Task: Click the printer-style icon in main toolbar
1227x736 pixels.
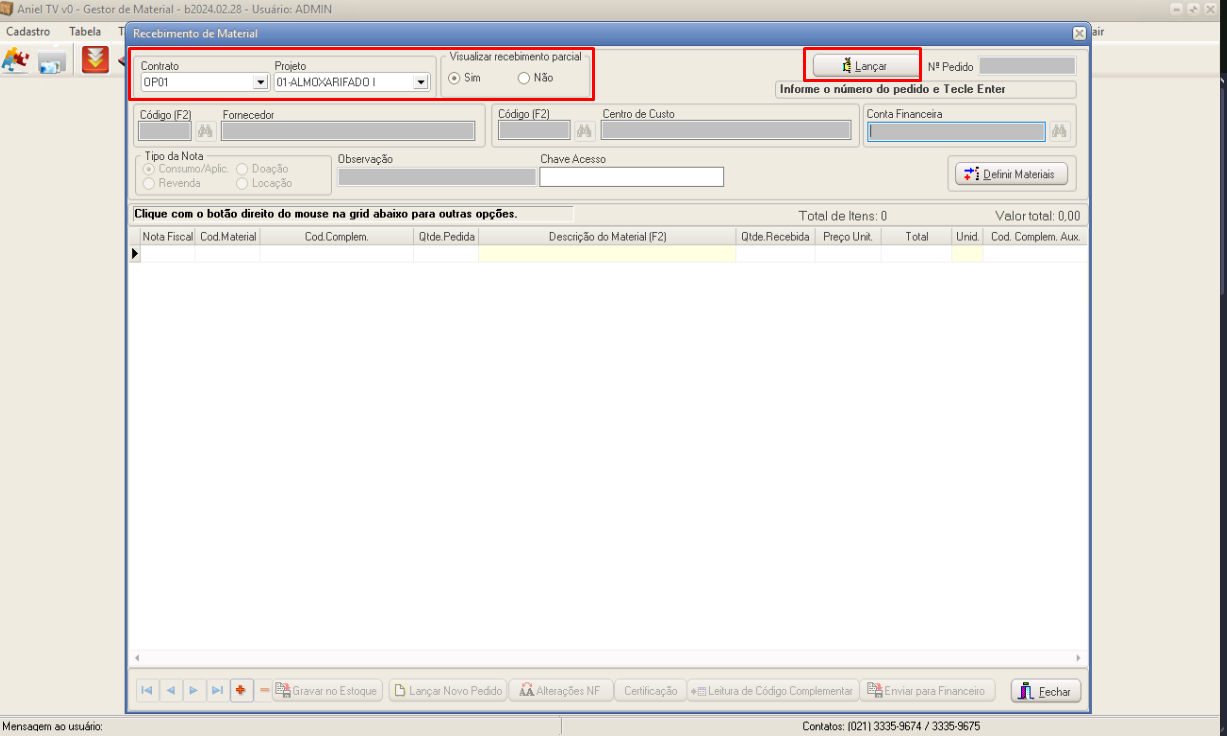Action: [x=52, y=62]
